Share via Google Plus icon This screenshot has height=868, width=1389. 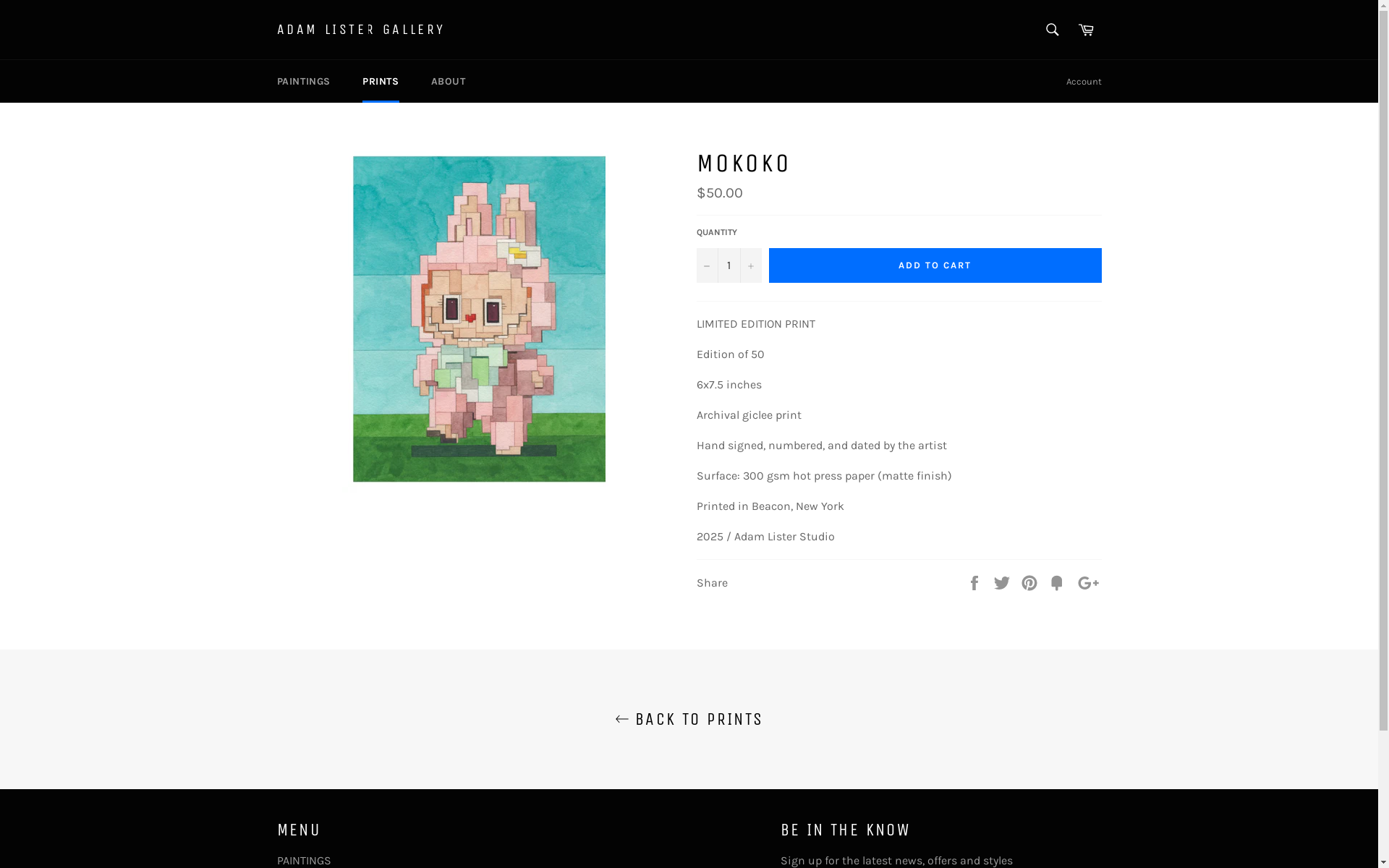tap(1089, 582)
